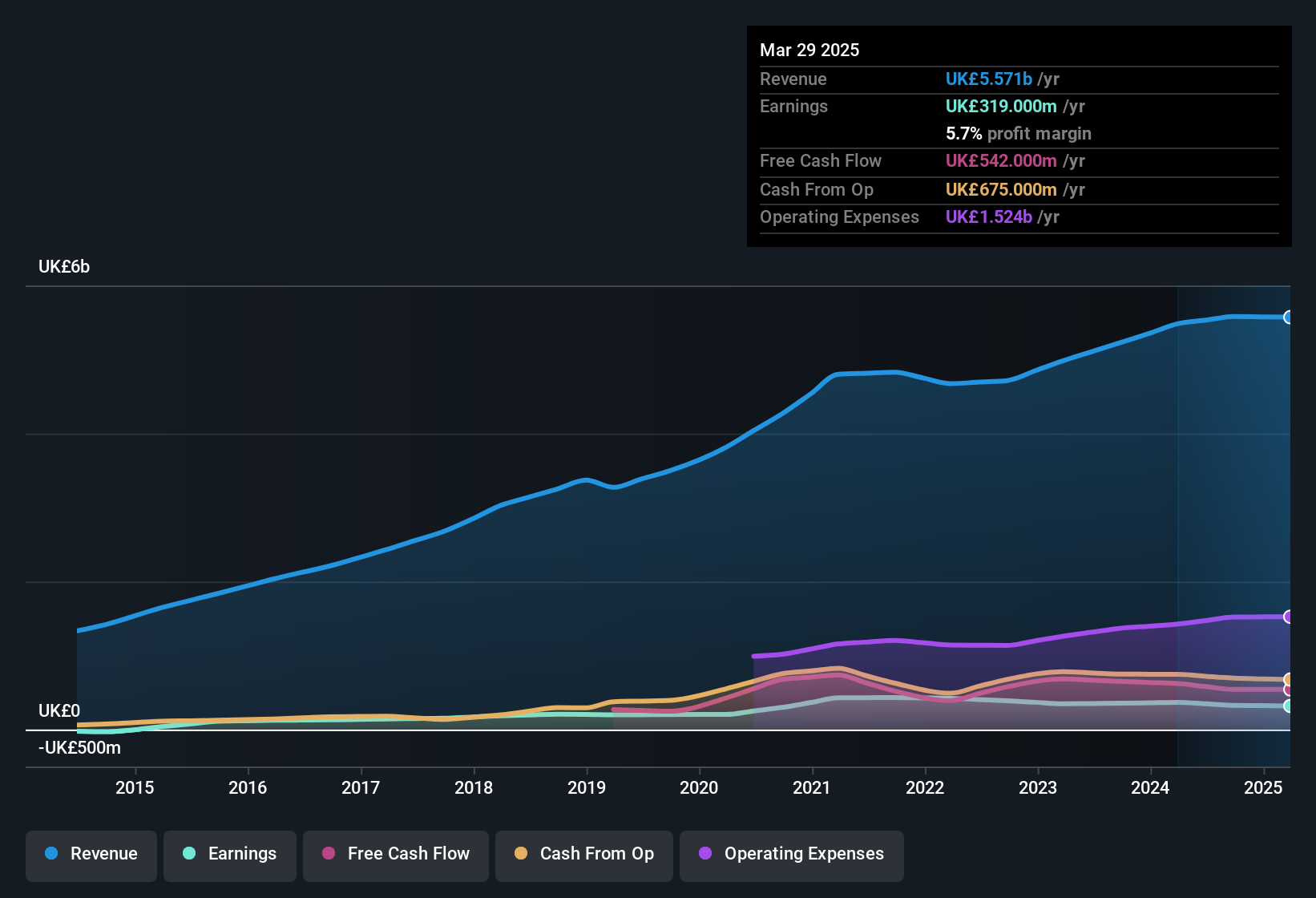Screen dimensions: 1316x898
Task: Click the teal Earnings legend dot
Action: tap(189, 853)
